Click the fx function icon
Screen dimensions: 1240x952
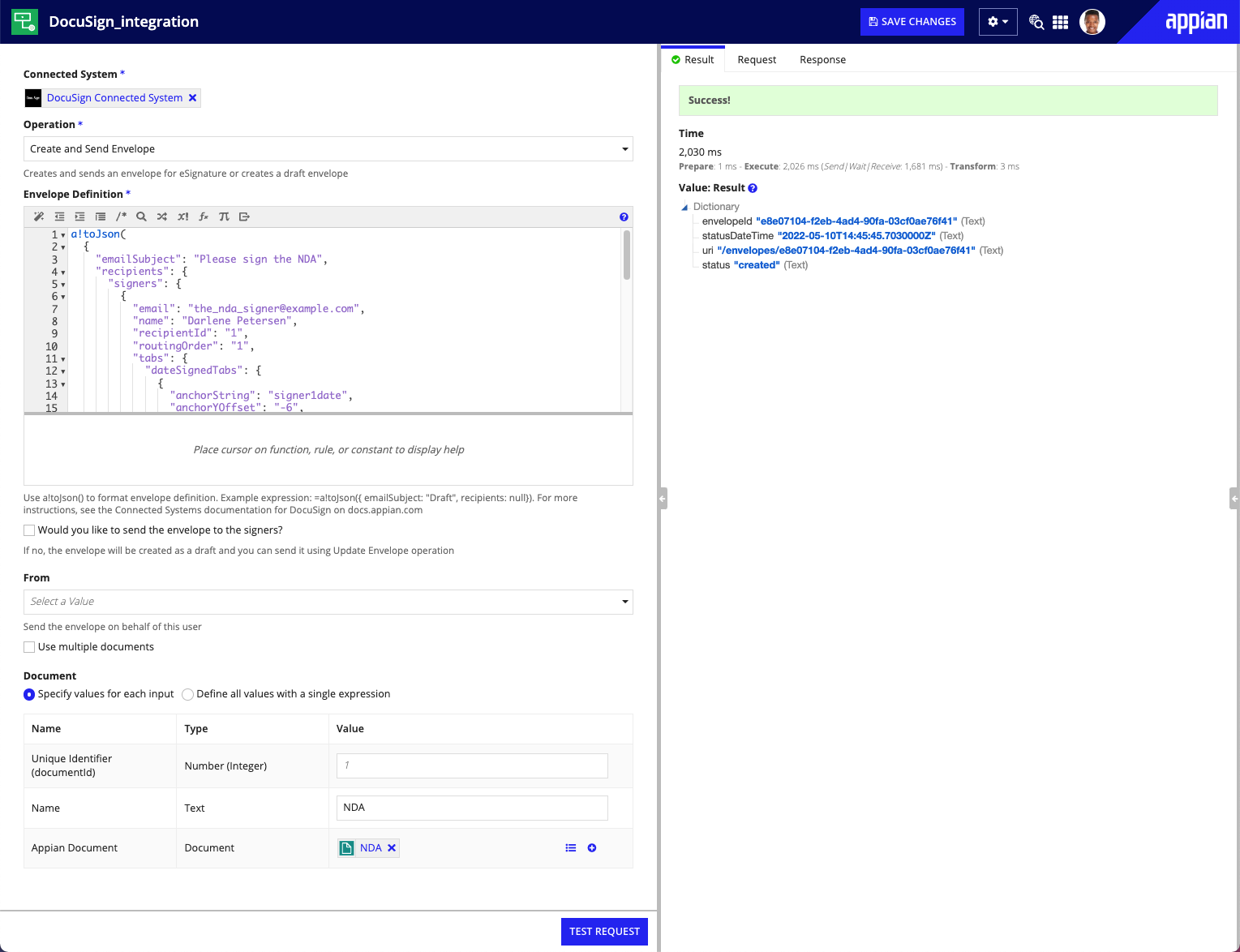(x=204, y=217)
